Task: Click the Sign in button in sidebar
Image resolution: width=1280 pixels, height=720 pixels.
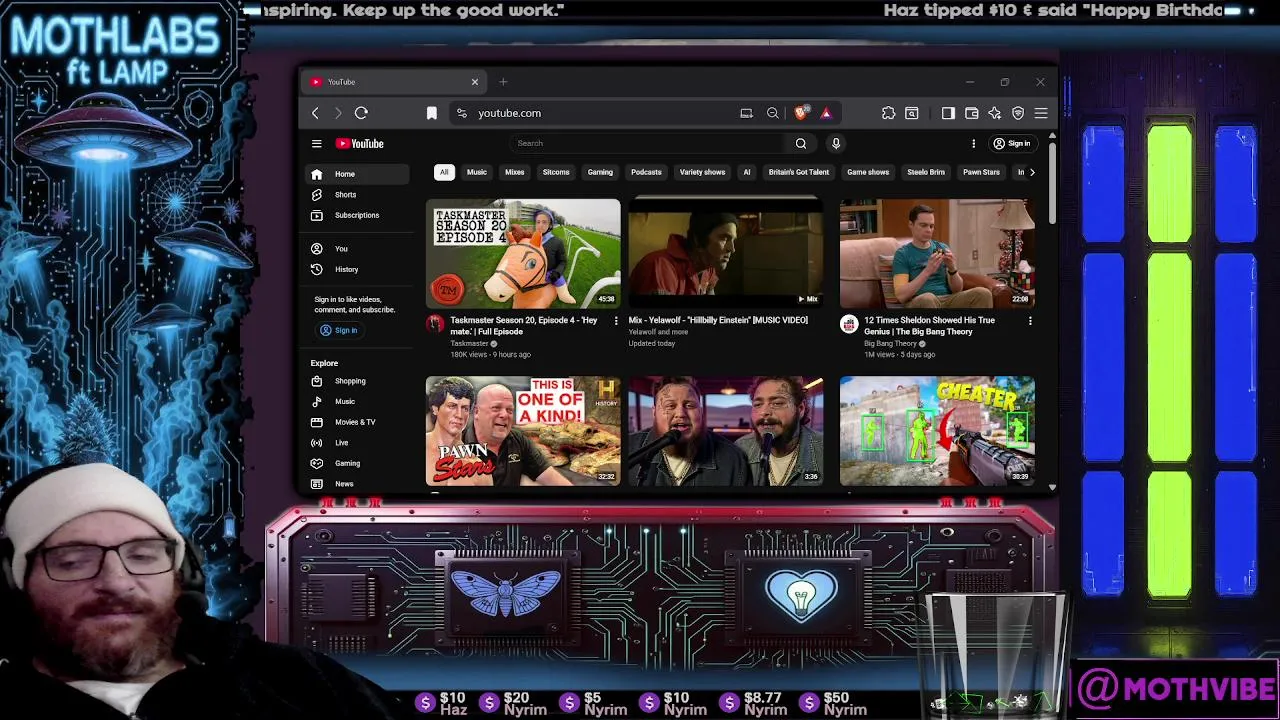Action: [x=338, y=330]
